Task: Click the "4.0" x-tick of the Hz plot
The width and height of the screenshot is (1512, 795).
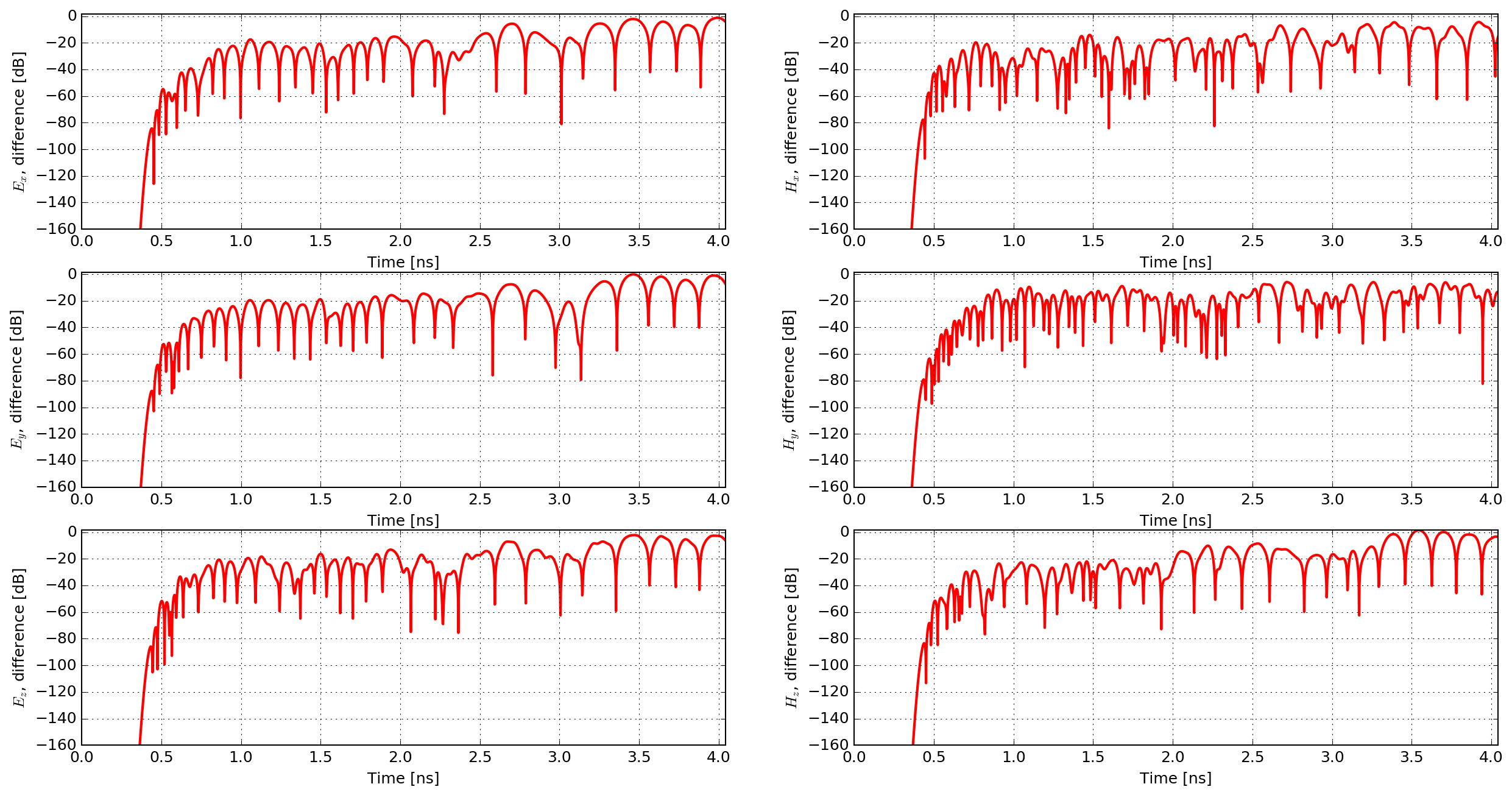Action: [1491, 757]
